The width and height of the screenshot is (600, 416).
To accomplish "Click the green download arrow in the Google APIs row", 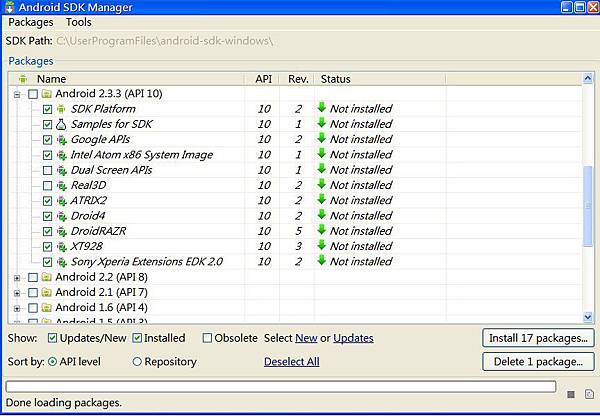I will coord(322,139).
